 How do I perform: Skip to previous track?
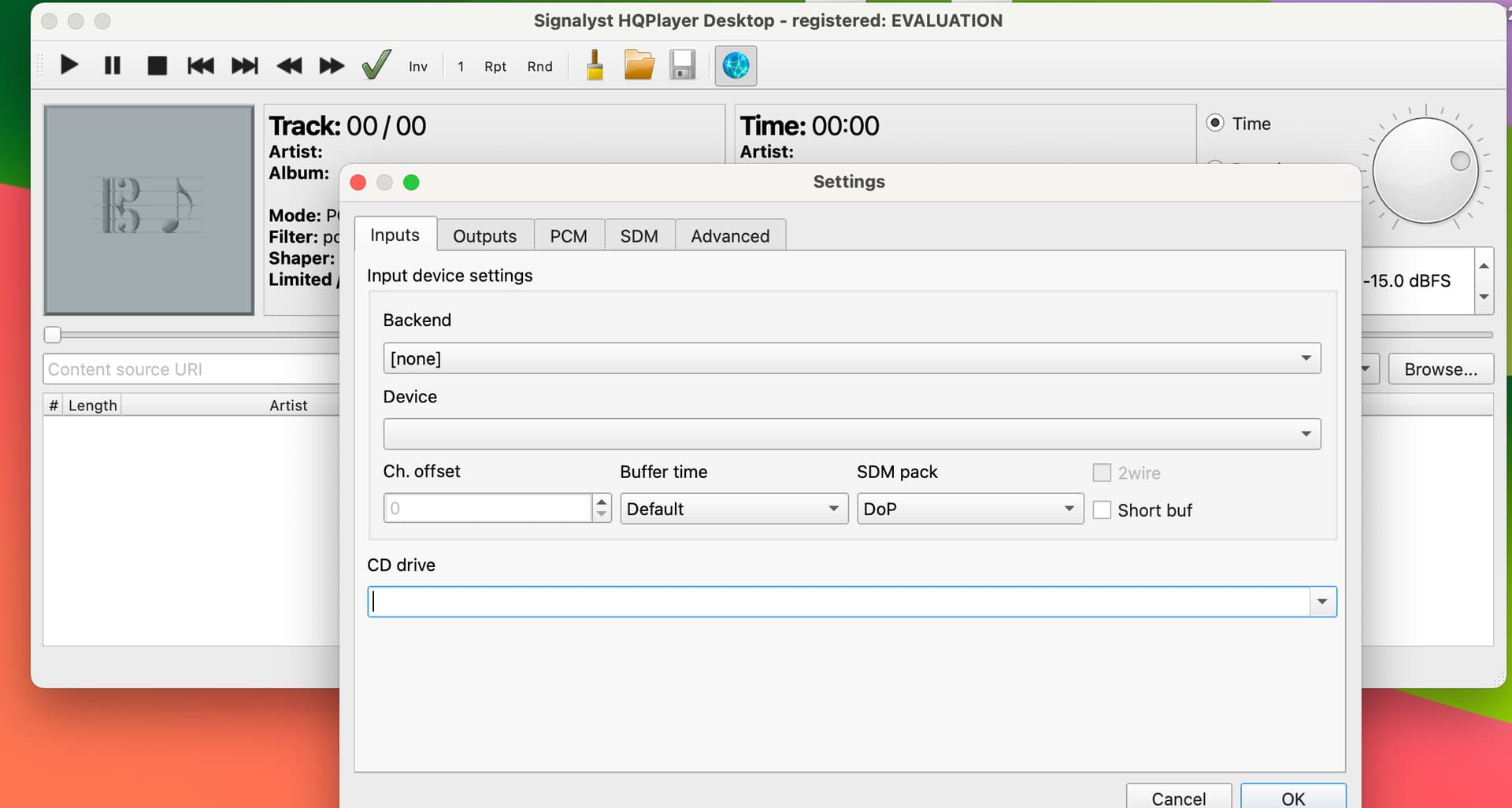201,65
